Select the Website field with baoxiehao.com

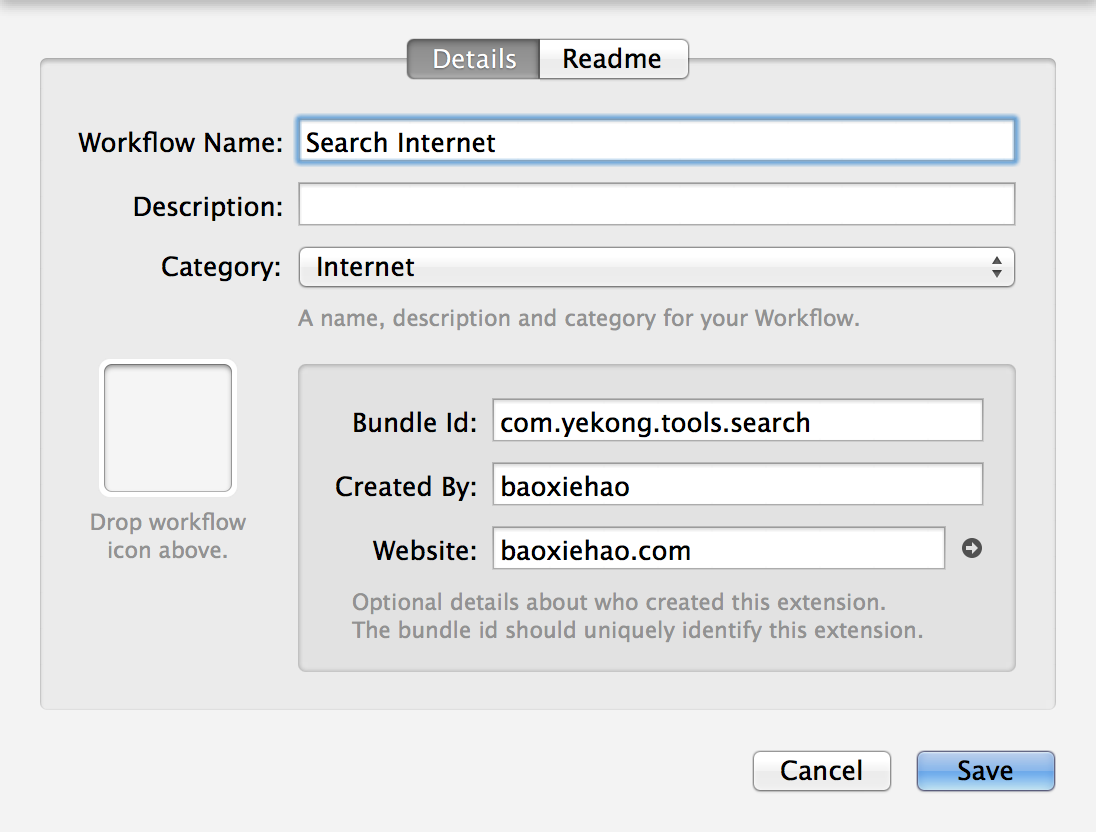click(x=718, y=549)
